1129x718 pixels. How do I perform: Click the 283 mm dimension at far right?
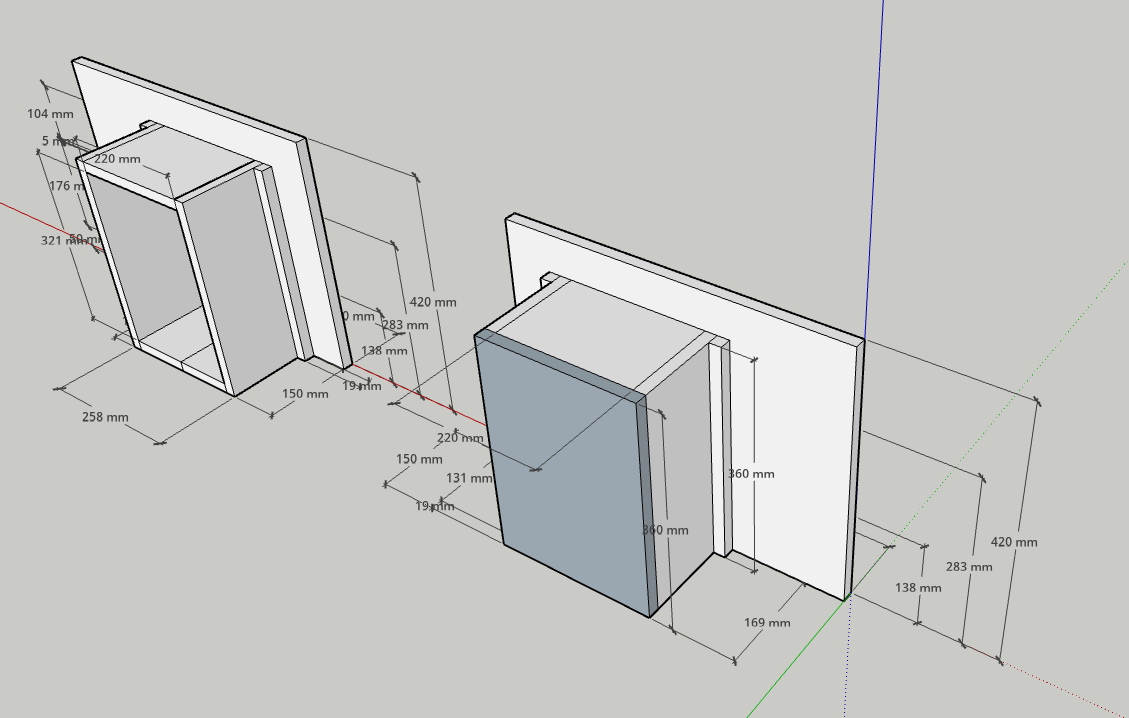click(x=969, y=567)
